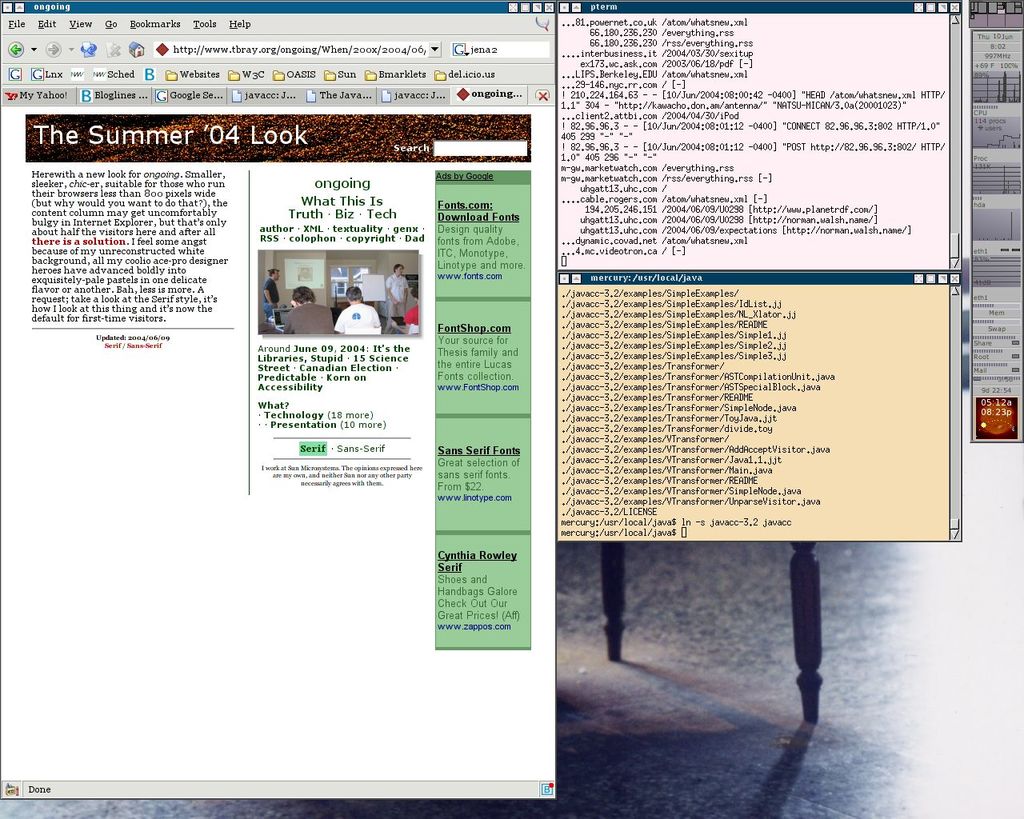Open the first Google bookmark icon
Image resolution: width=1024 pixels, height=819 pixels.
15,74
